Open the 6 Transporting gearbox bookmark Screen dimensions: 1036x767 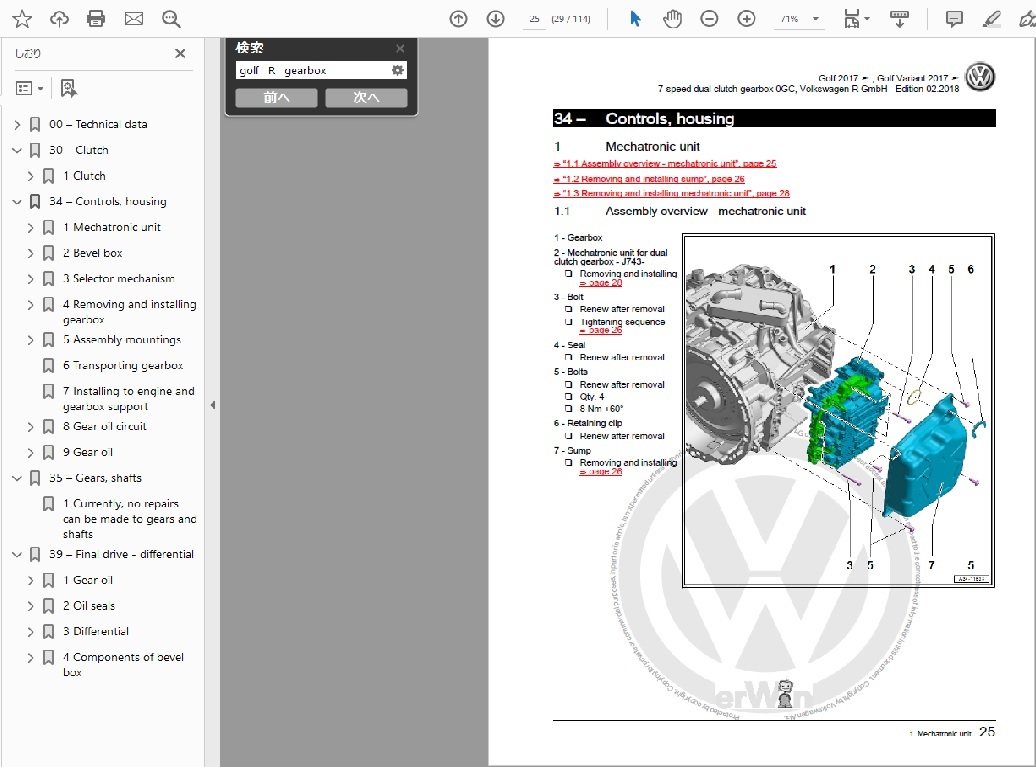[x=123, y=365]
